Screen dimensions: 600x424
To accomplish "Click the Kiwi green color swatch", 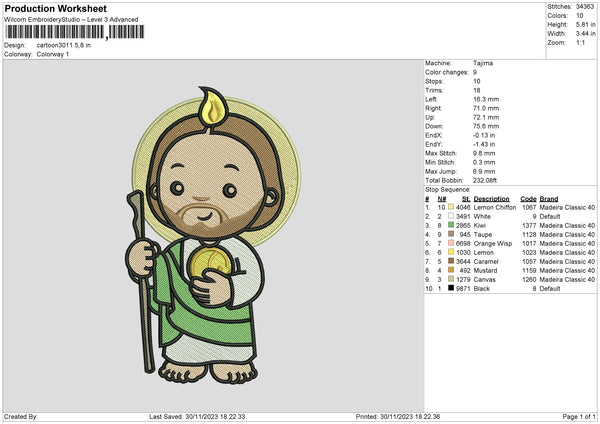I will click(451, 225).
